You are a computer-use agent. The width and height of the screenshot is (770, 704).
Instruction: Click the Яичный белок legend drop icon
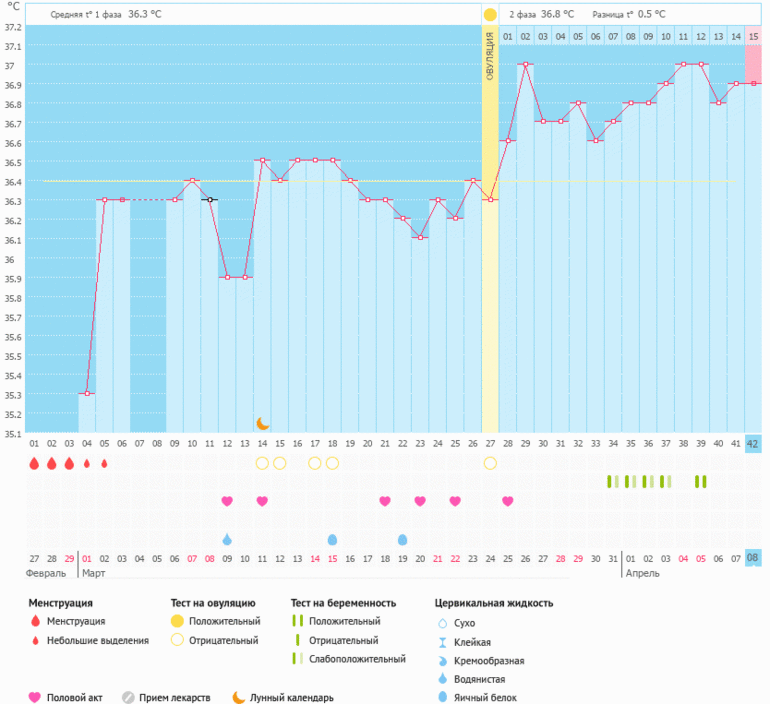(x=442, y=697)
